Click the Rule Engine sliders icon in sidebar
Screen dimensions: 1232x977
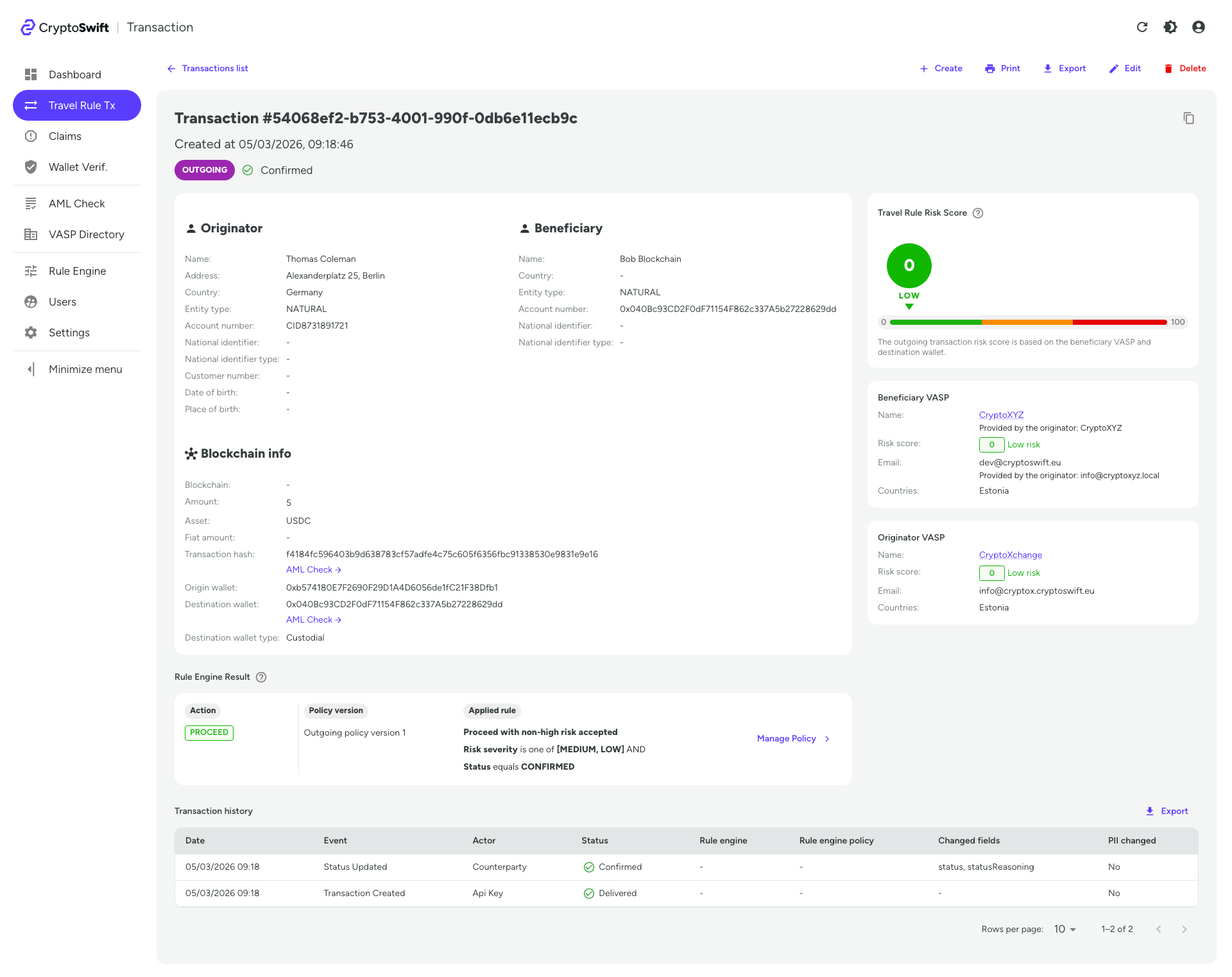tap(31, 270)
